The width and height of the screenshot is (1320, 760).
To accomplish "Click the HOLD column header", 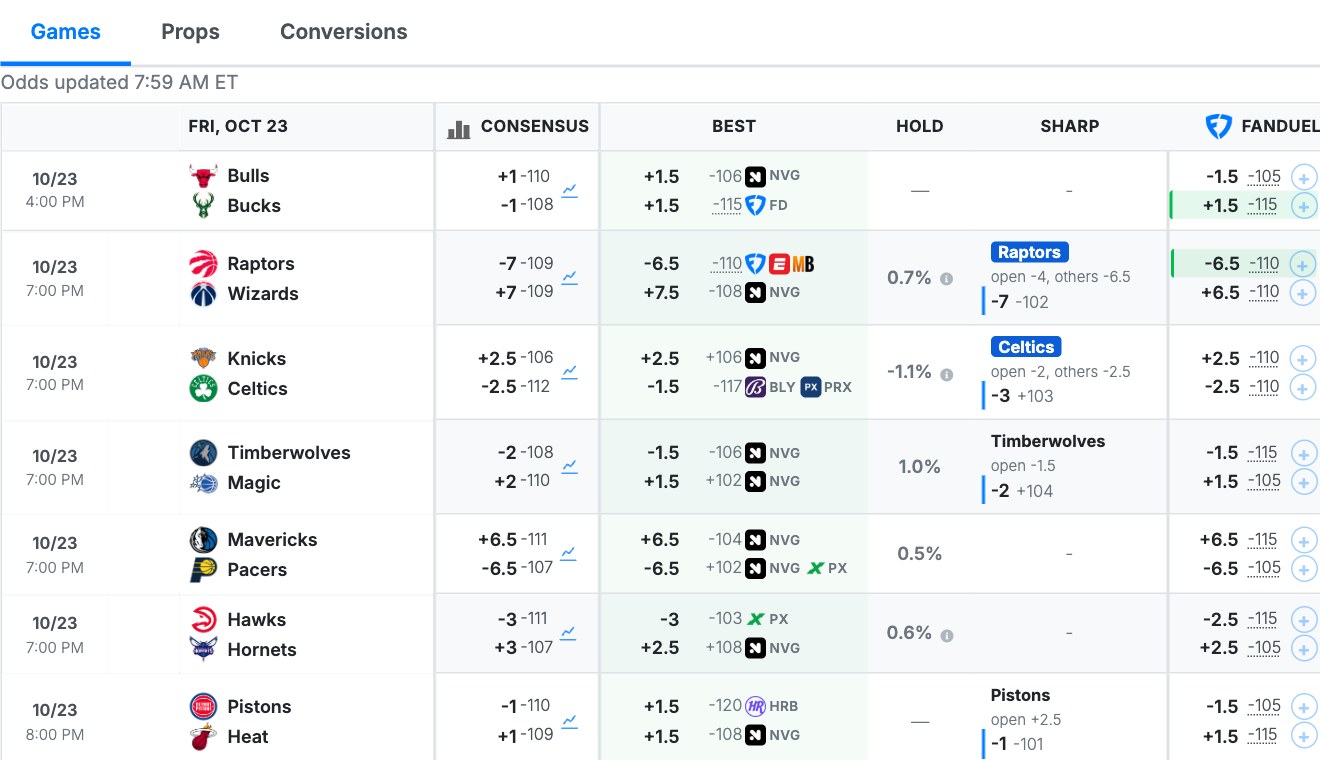I will [x=920, y=126].
